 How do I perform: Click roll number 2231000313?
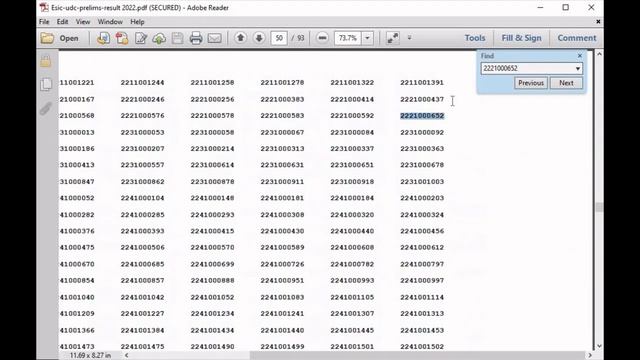coord(282,149)
